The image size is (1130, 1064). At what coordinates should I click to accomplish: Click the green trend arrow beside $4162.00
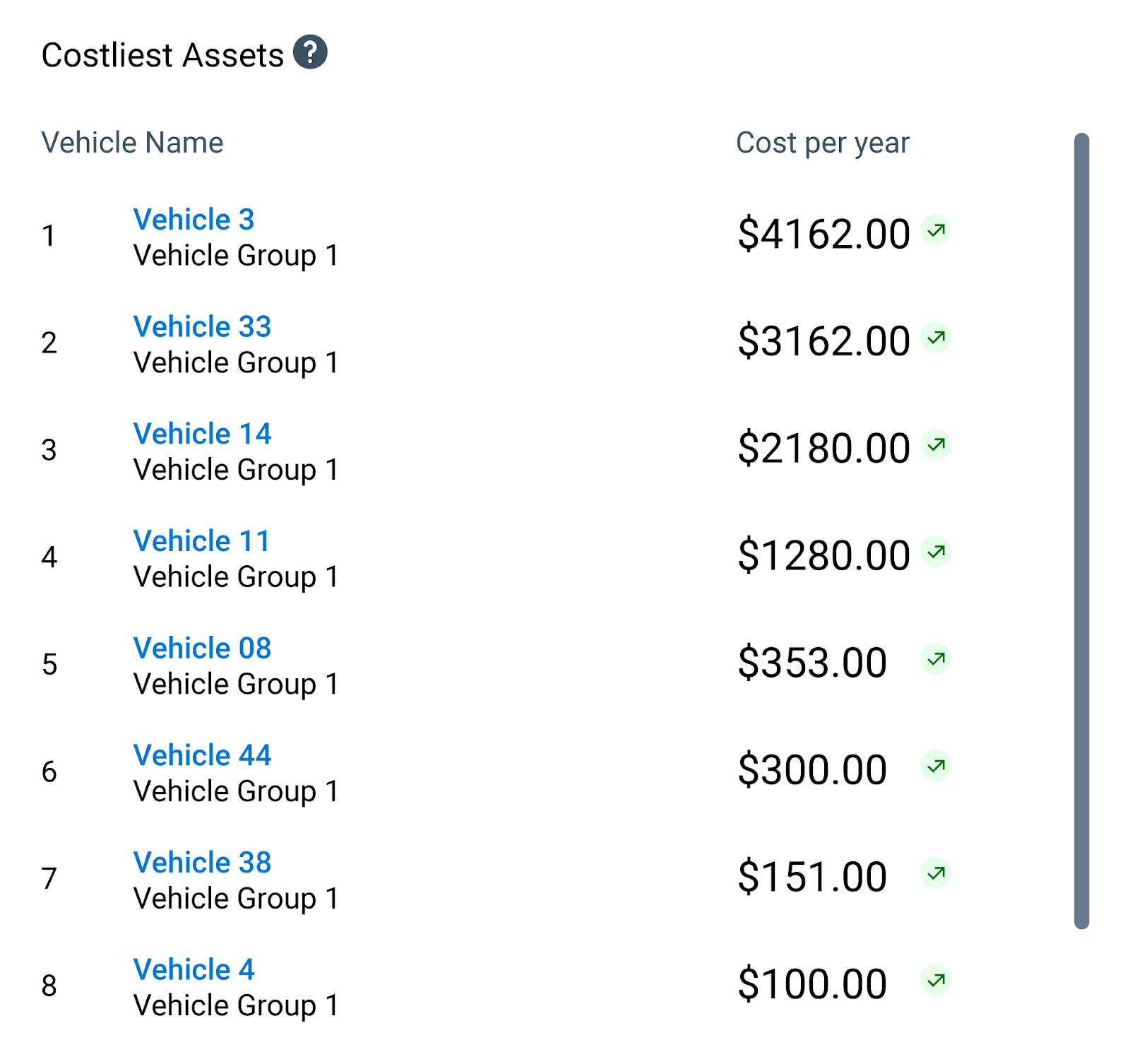(936, 230)
